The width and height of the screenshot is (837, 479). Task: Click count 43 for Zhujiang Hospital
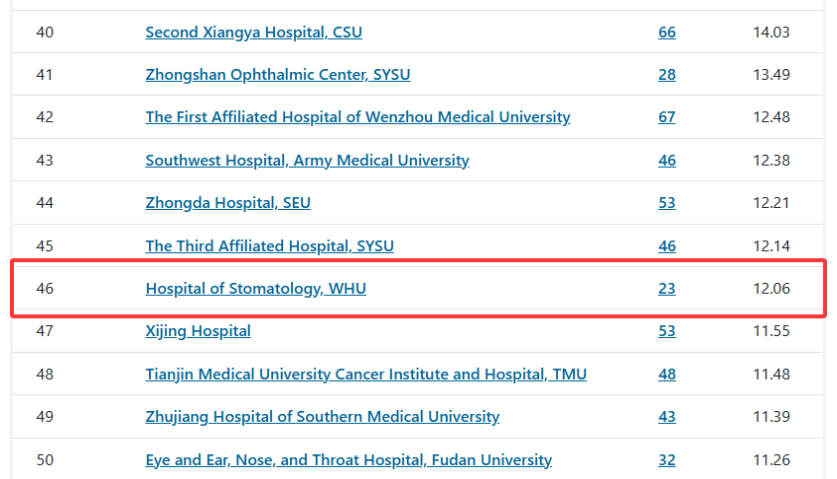(667, 417)
